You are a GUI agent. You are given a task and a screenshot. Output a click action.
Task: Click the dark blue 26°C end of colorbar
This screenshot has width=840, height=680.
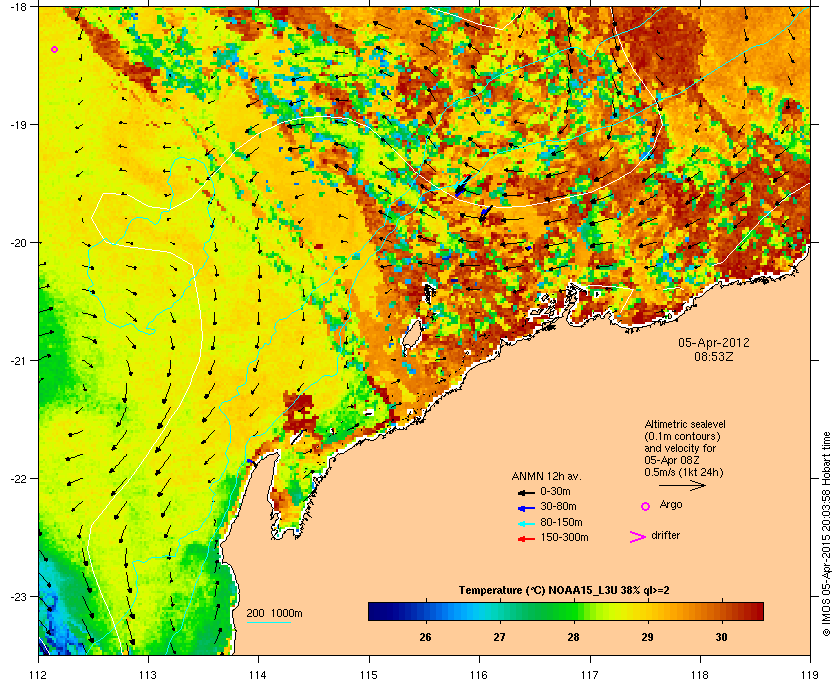click(380, 611)
